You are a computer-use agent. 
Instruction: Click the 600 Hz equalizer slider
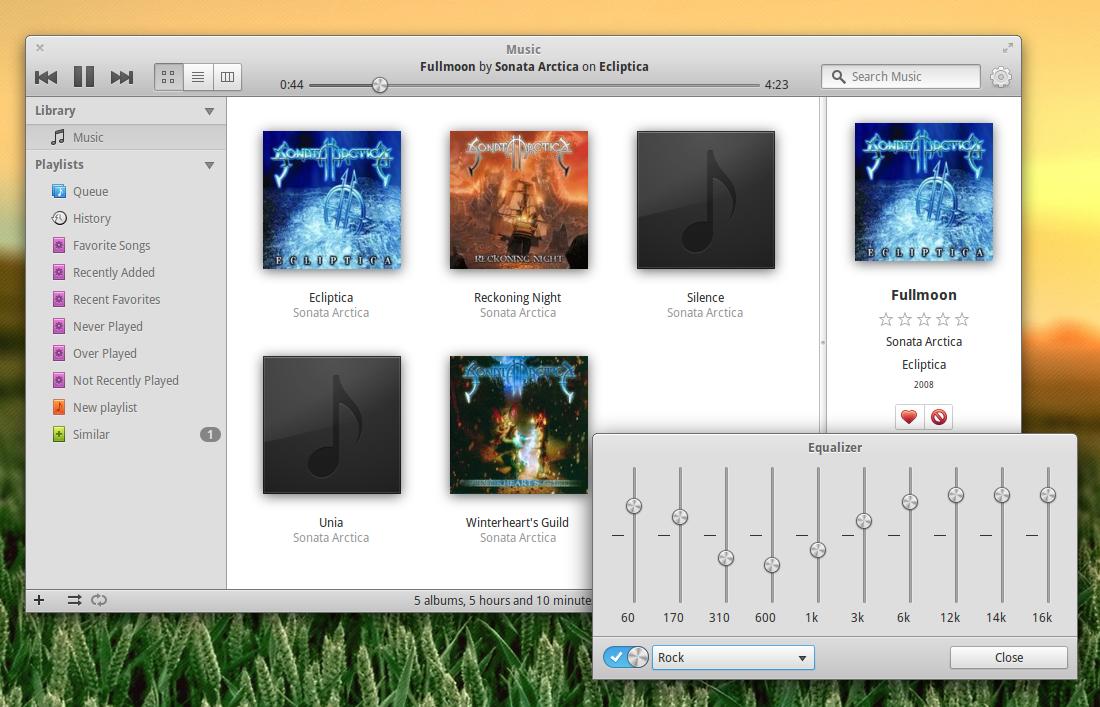772,565
